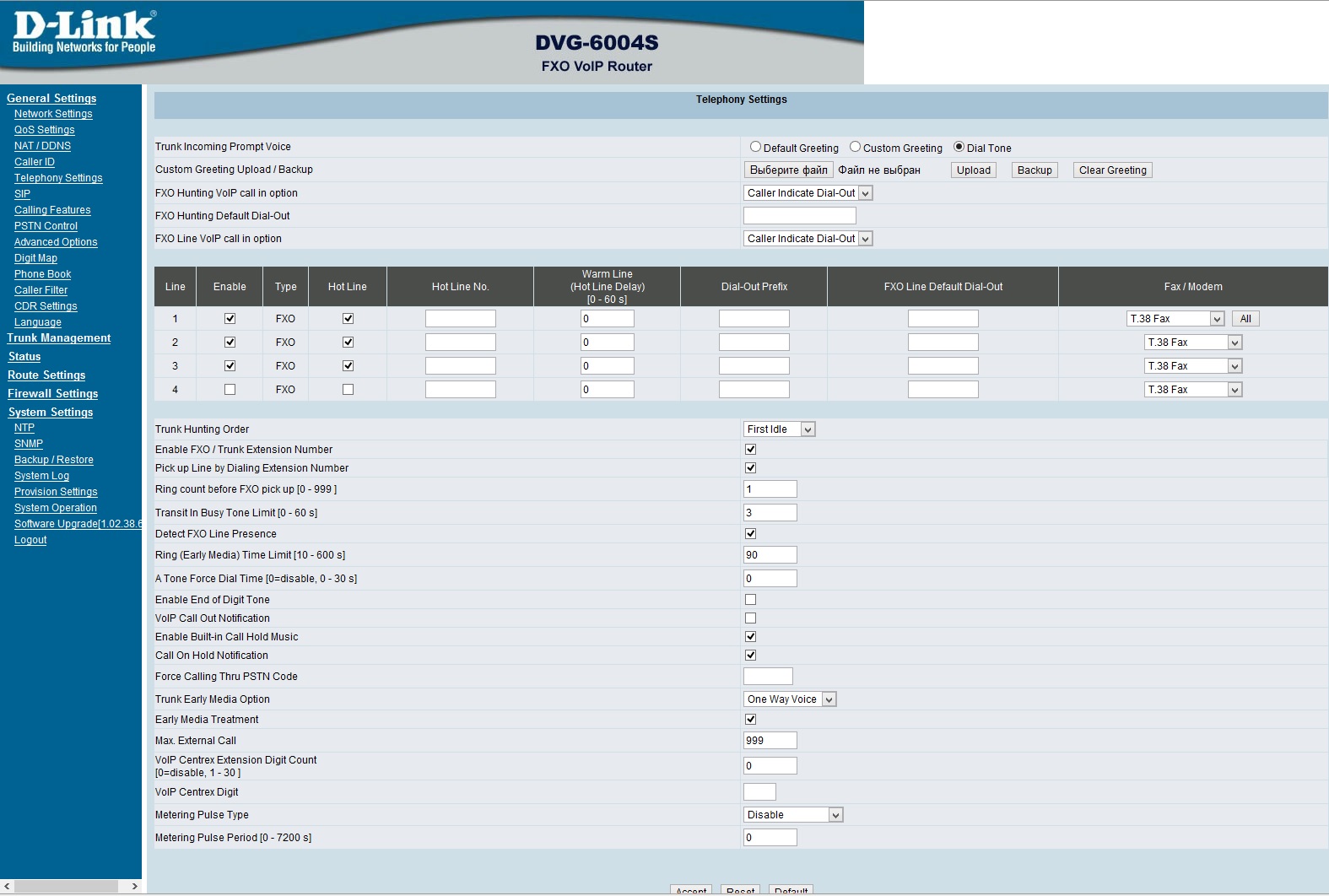Open Trunk Early Media Option dropdown
Image resolution: width=1329 pixels, height=896 pixels.
click(x=790, y=699)
